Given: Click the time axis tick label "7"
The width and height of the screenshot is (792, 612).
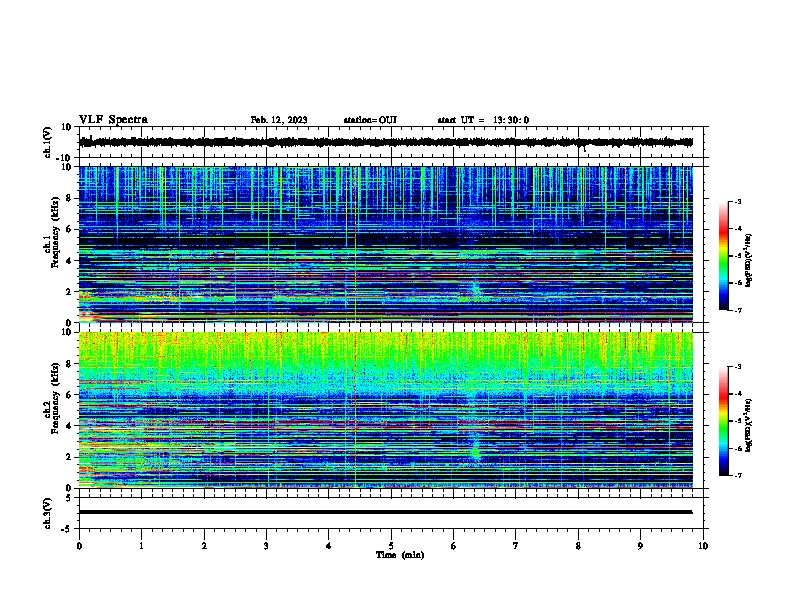Looking at the screenshot, I should click(516, 546).
